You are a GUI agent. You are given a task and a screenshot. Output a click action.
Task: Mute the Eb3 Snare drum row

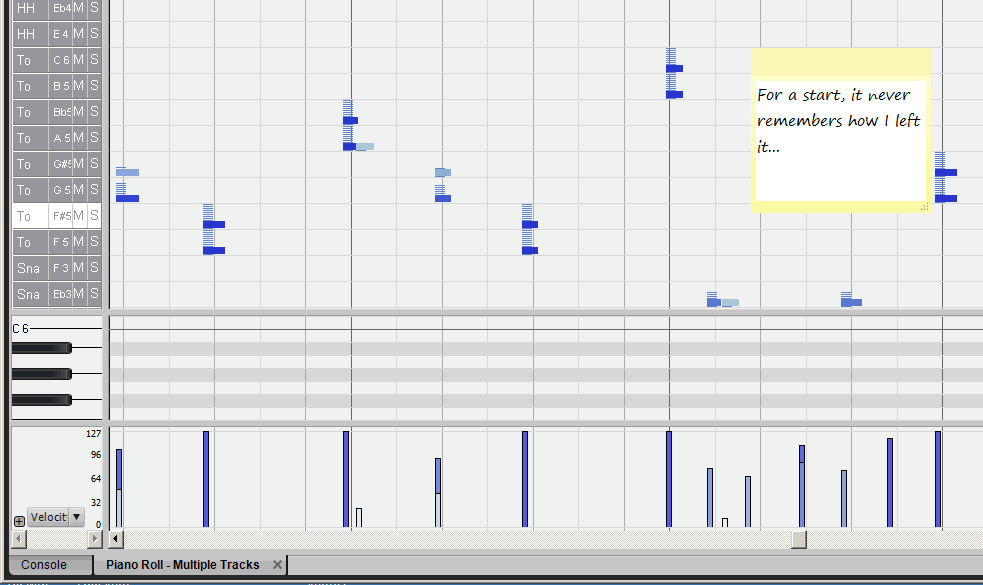click(79, 294)
